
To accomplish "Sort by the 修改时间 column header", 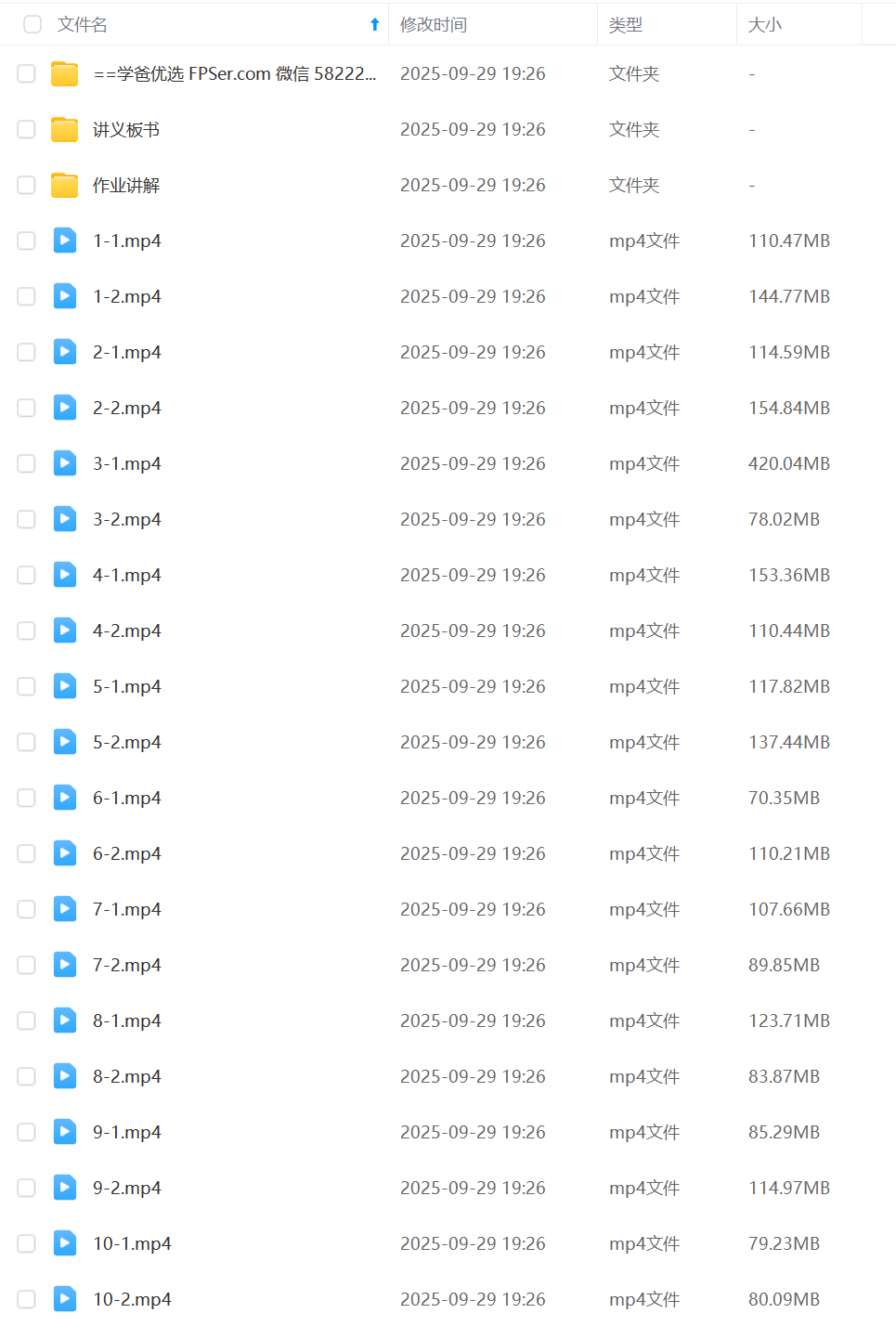I will tap(434, 25).
